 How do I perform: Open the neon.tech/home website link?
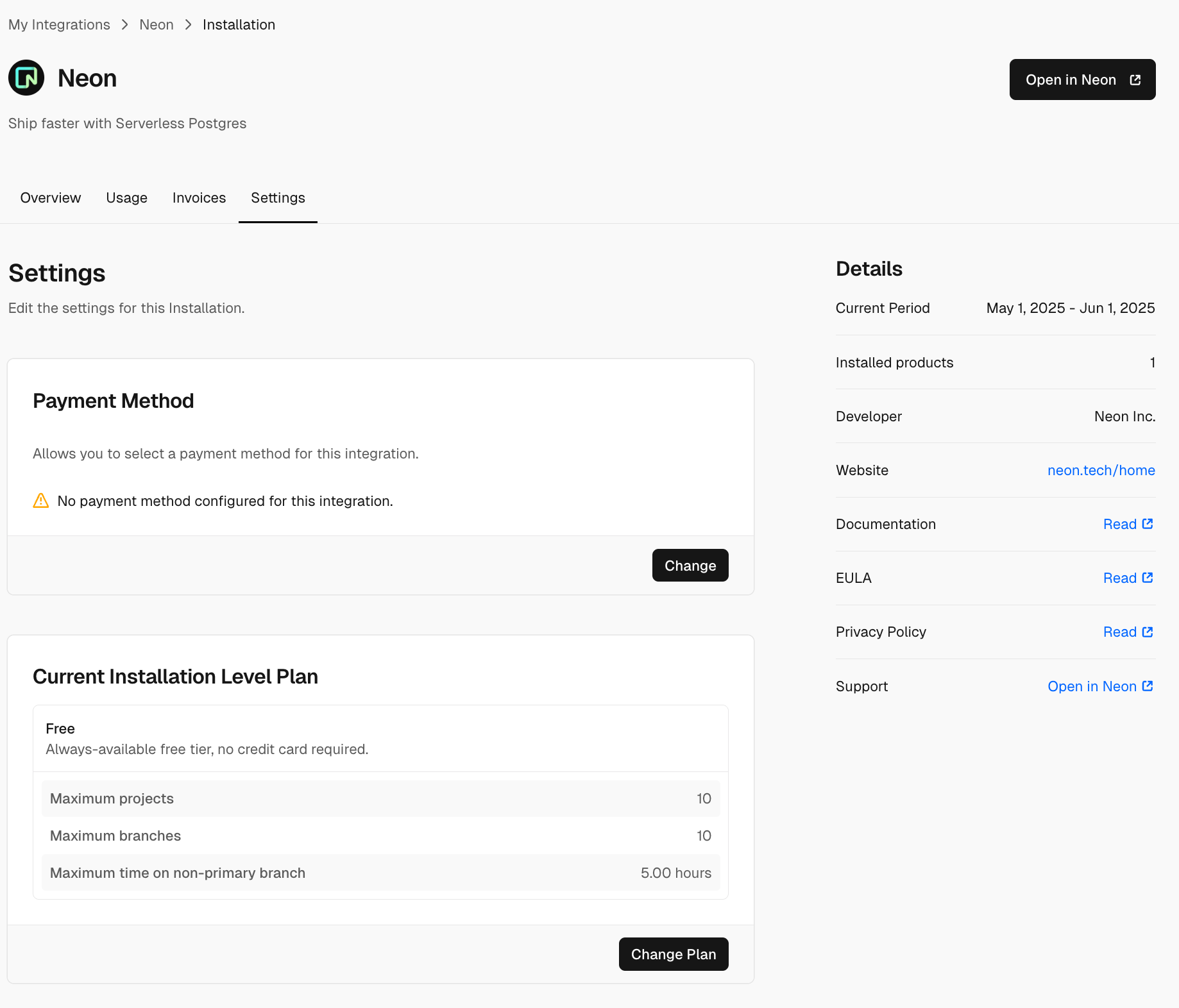click(1101, 470)
